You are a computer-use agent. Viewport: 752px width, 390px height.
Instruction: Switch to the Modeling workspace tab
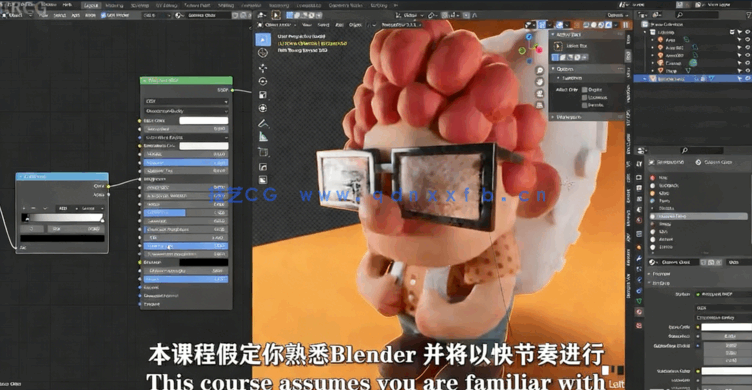click(114, 5)
